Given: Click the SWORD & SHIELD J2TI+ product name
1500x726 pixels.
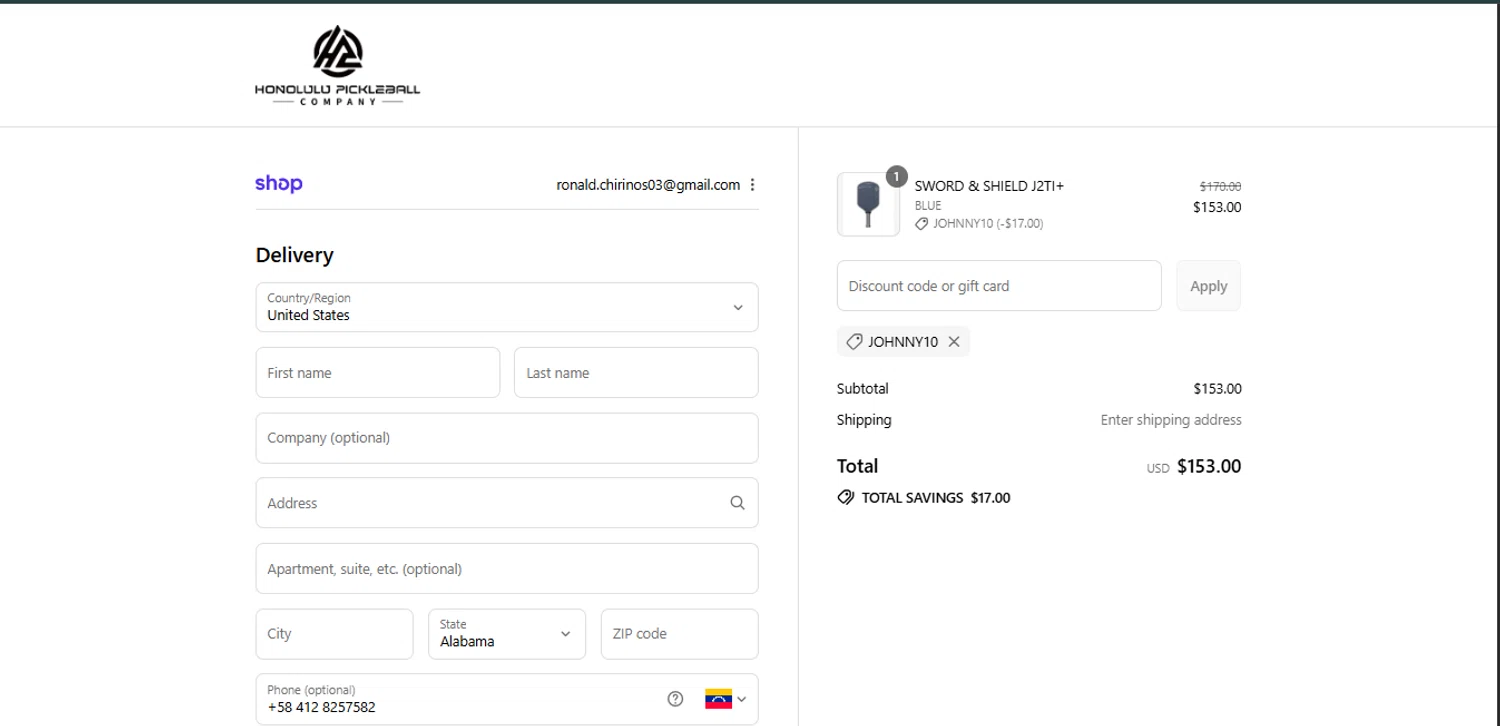Looking at the screenshot, I should tap(989, 186).
